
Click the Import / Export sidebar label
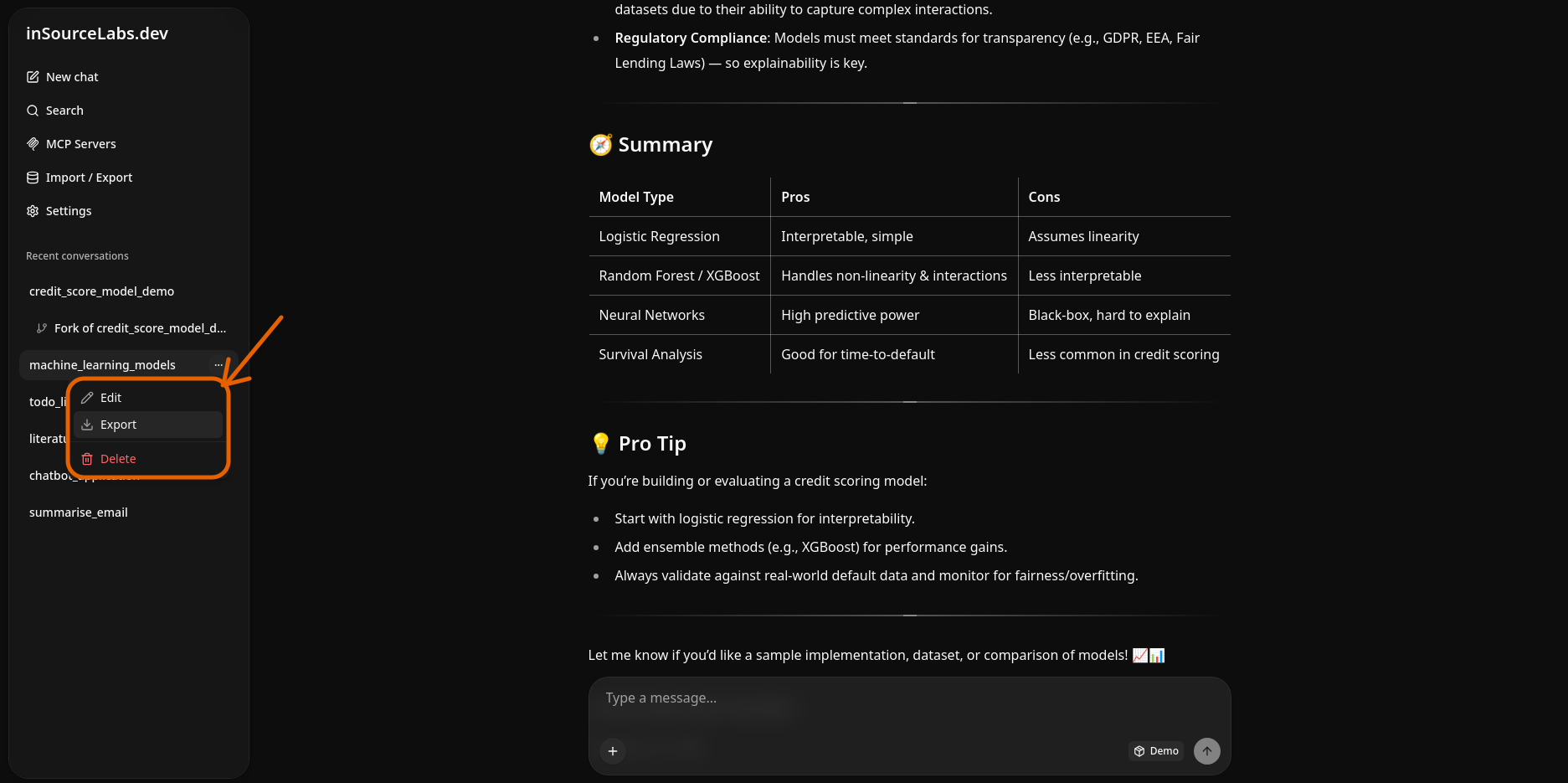(89, 178)
